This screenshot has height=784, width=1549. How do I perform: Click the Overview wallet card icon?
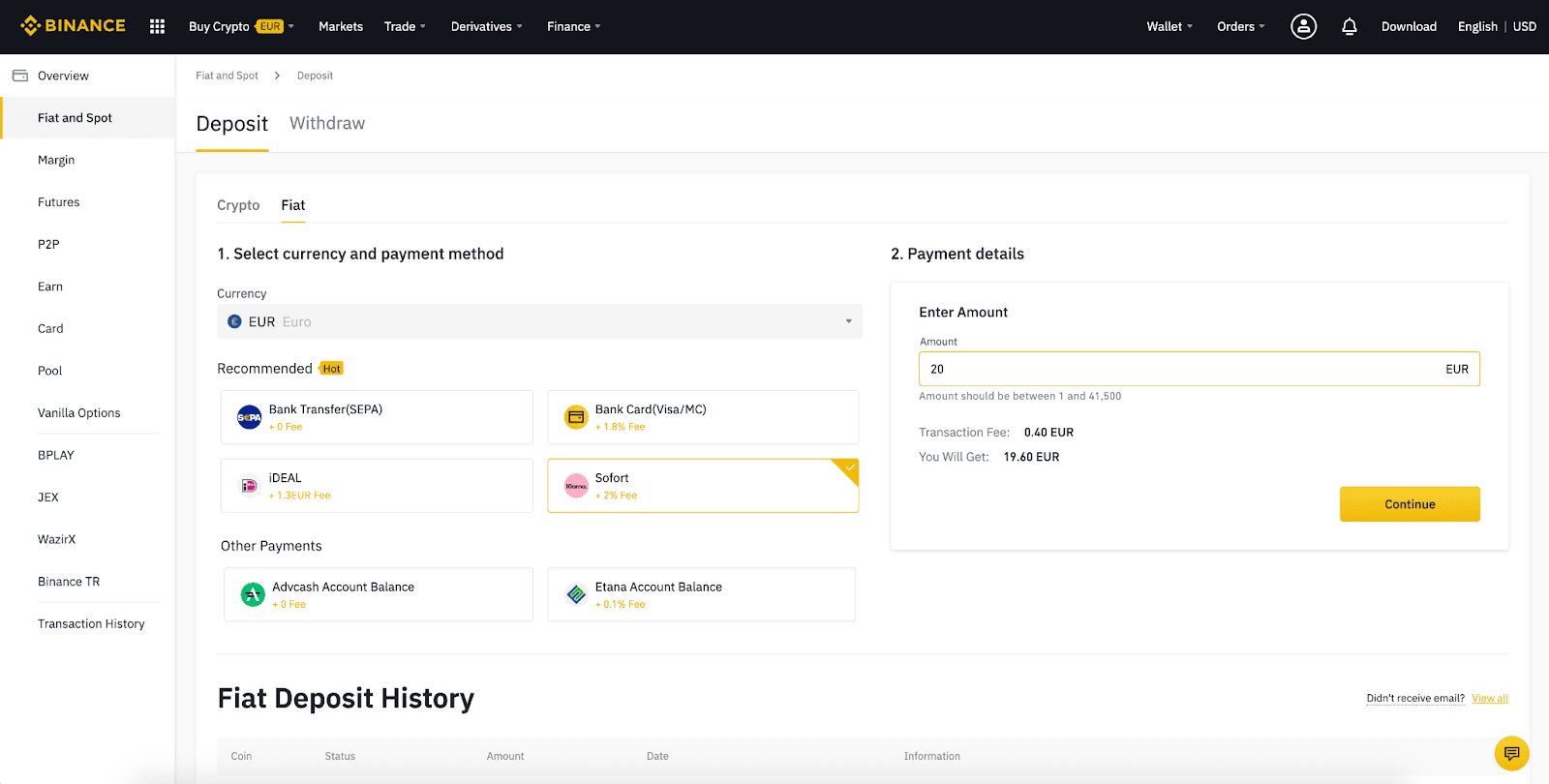pyautogui.click(x=19, y=75)
